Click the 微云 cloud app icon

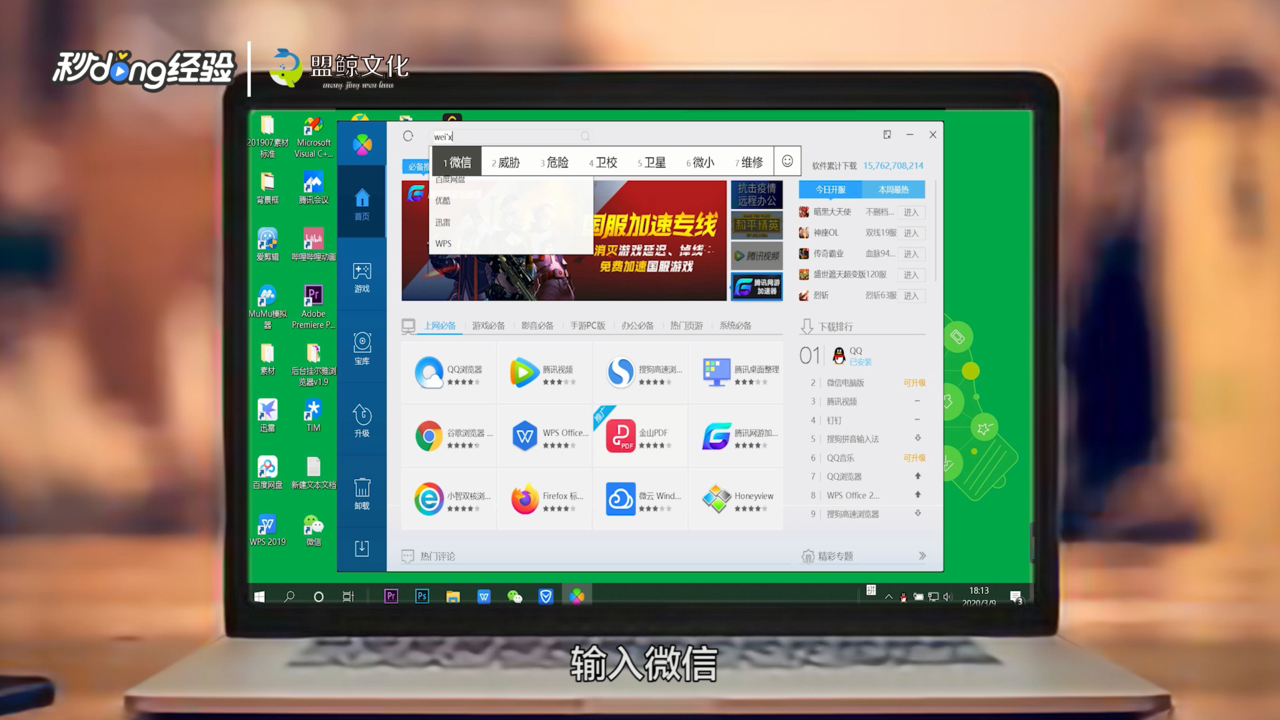[620, 499]
